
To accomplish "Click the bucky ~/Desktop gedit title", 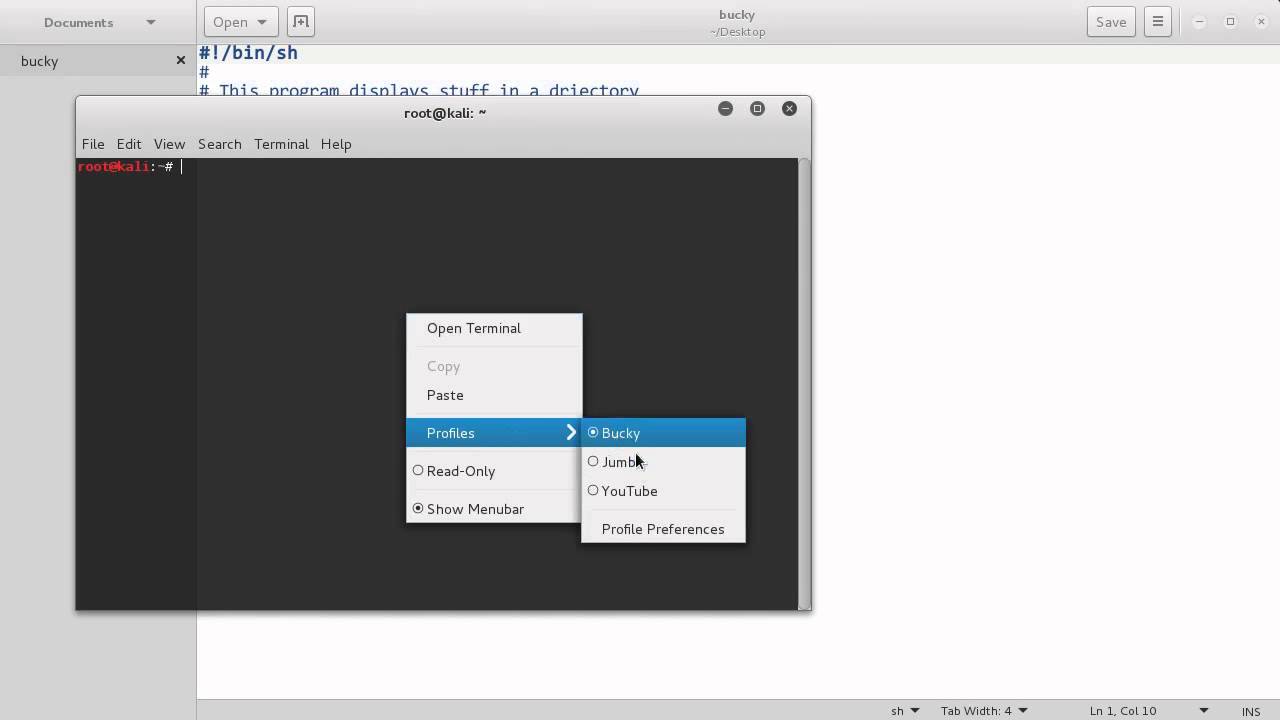I will (737, 22).
